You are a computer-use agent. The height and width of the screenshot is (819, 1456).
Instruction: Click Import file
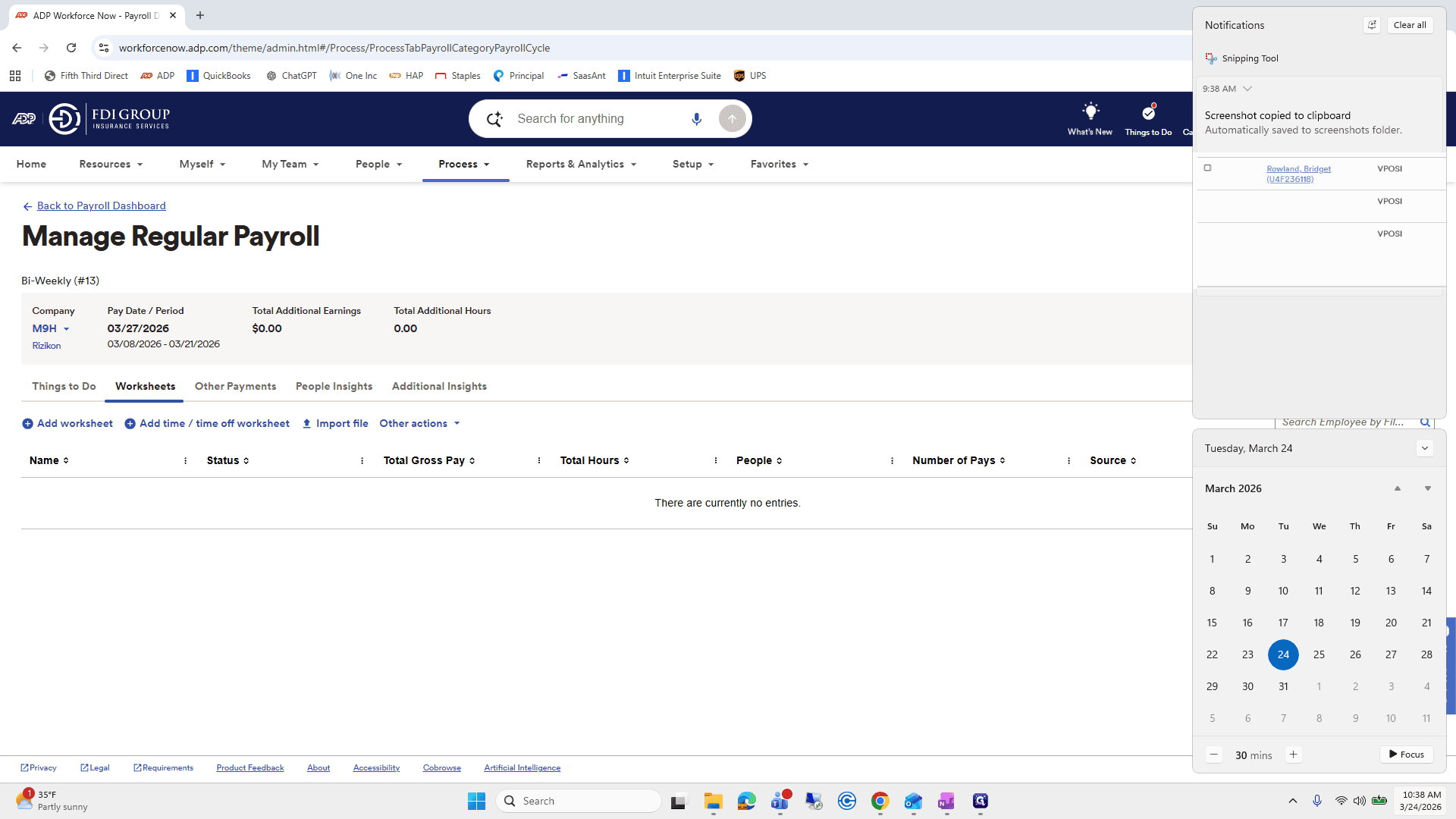point(334,424)
